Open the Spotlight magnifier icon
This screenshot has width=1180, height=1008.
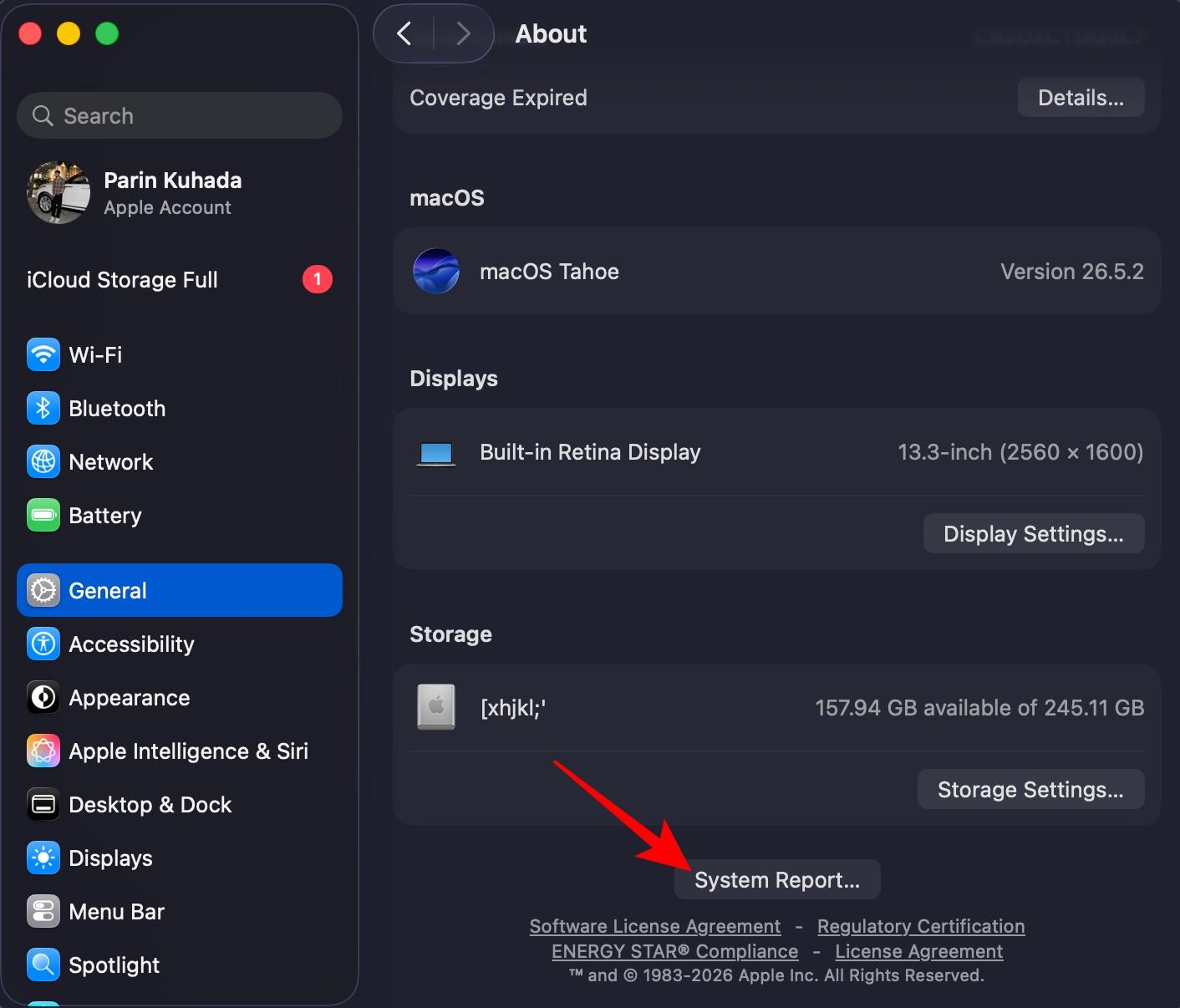click(43, 965)
